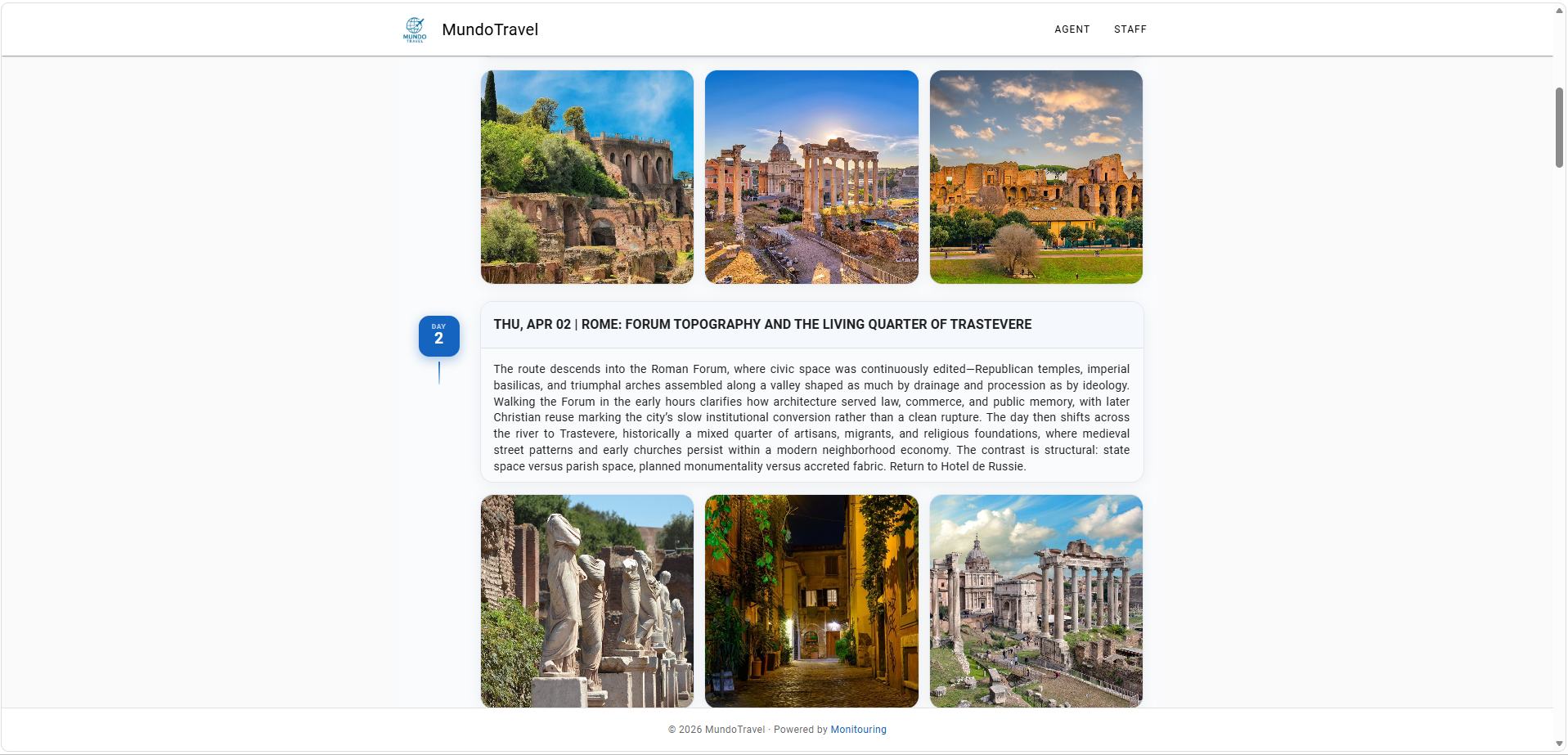
Task: Click the © 2026 MundoTravel footer text
Action: [x=717, y=730]
